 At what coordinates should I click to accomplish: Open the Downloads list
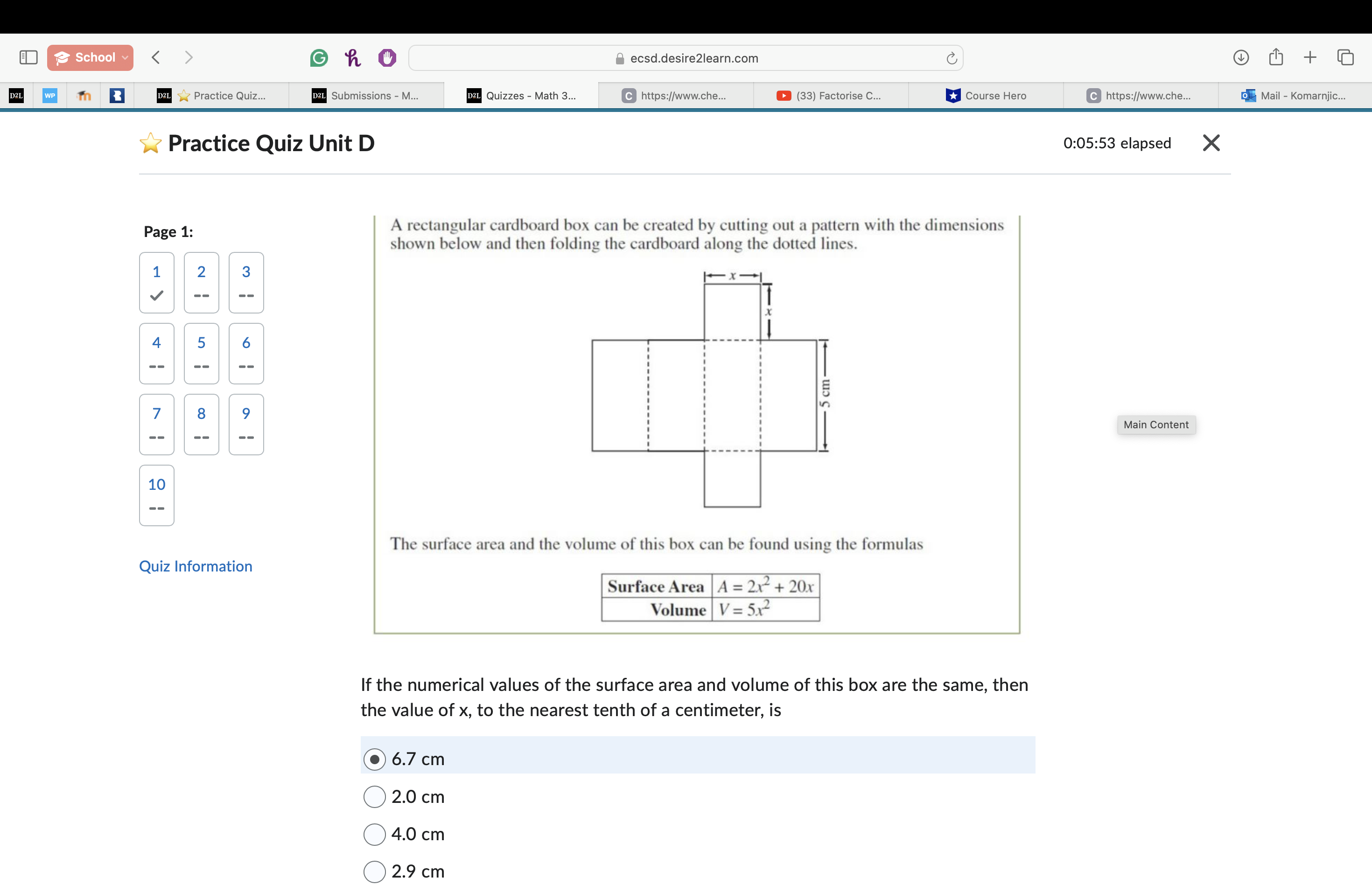1242,57
